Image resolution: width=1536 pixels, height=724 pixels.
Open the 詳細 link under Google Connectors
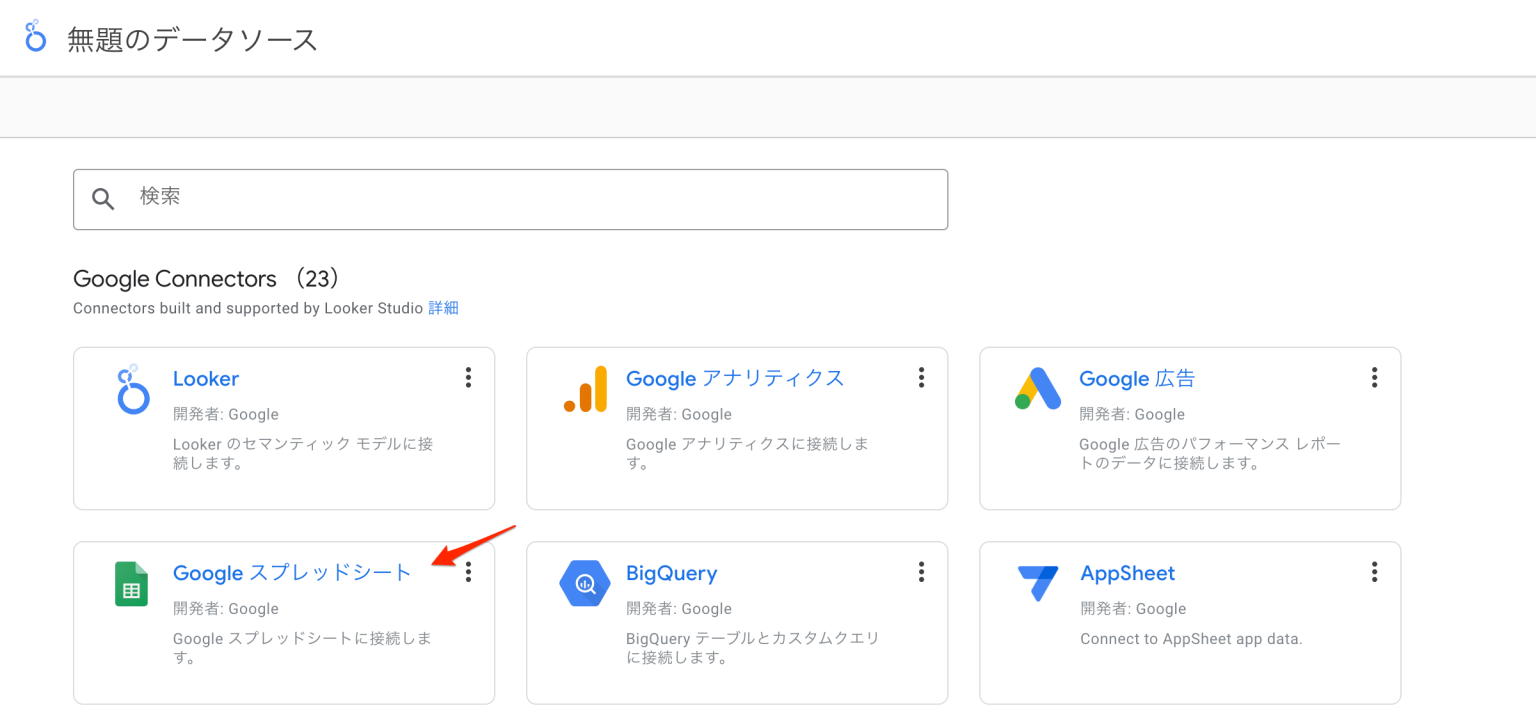coord(446,307)
